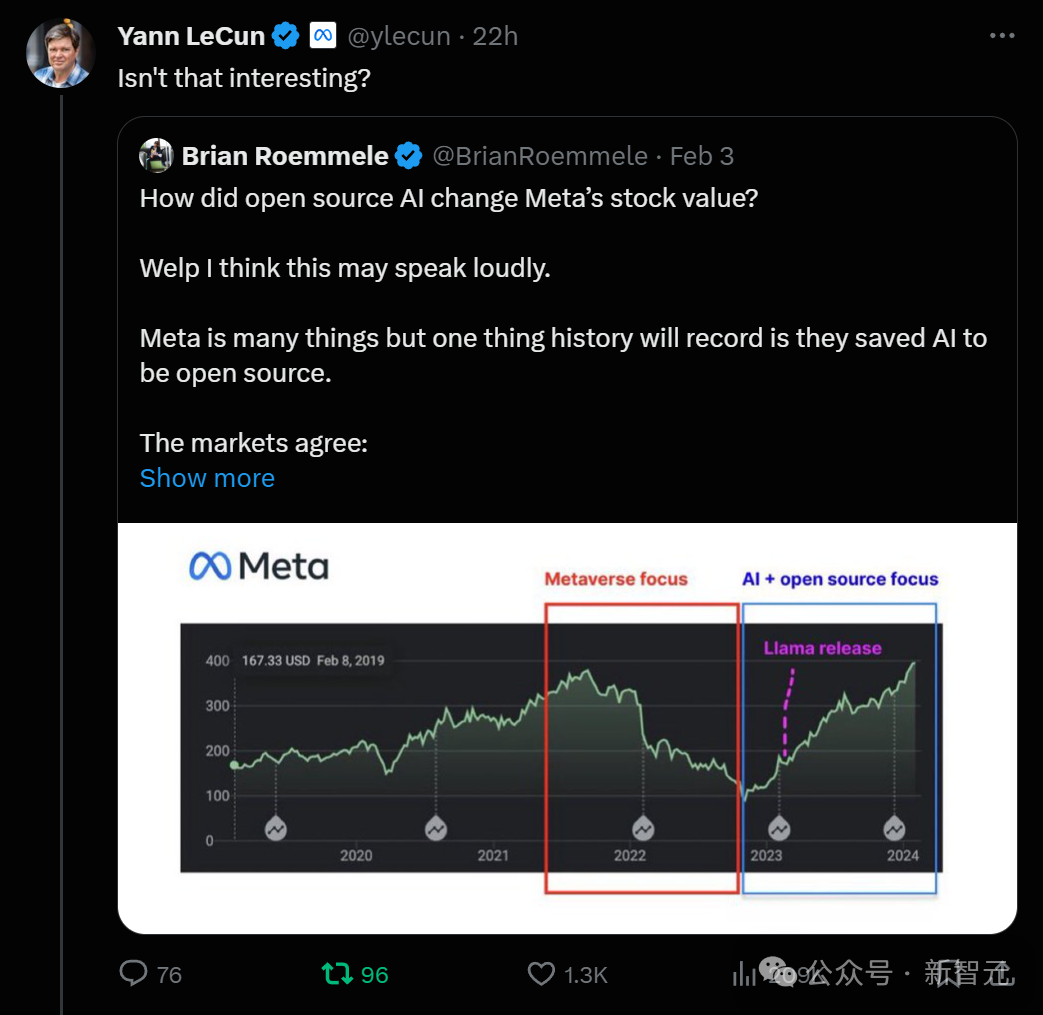This screenshot has height=1015, width=1043.
Task: Click the chart event marker above 2022
Action: click(643, 829)
